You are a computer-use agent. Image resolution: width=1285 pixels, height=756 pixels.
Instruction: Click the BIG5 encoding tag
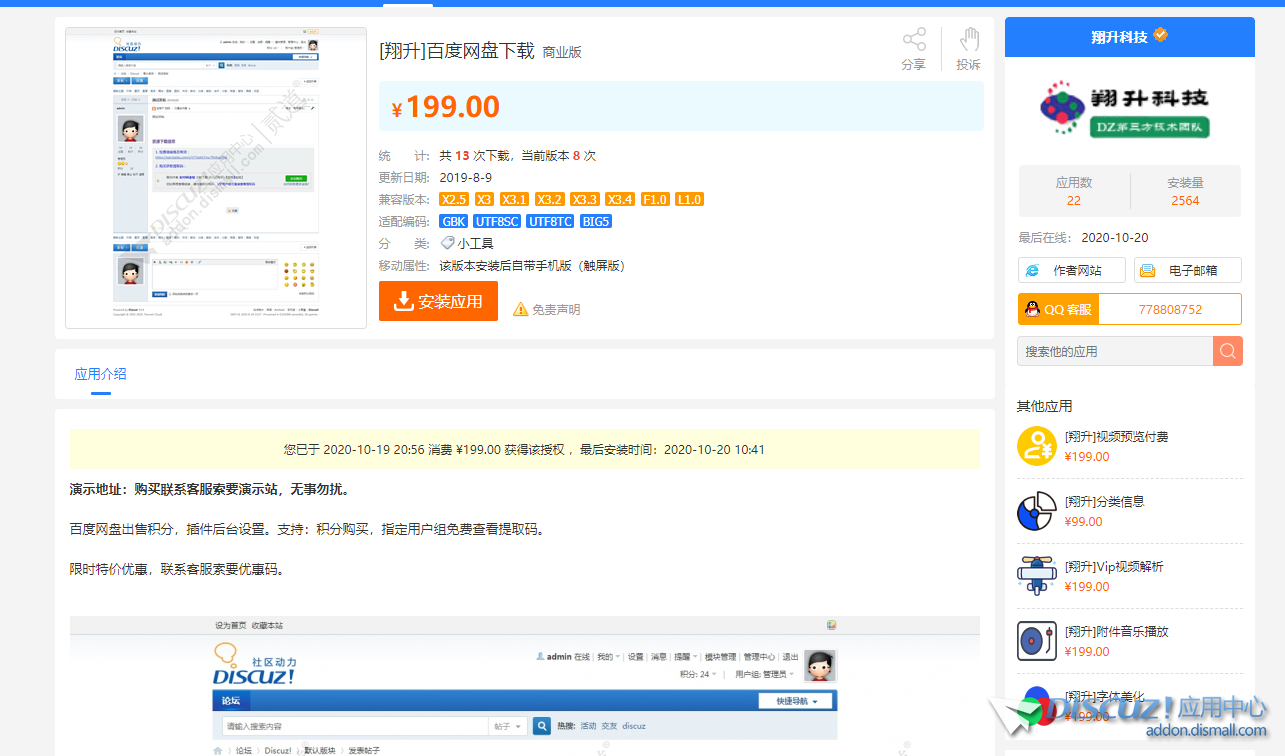tap(596, 221)
